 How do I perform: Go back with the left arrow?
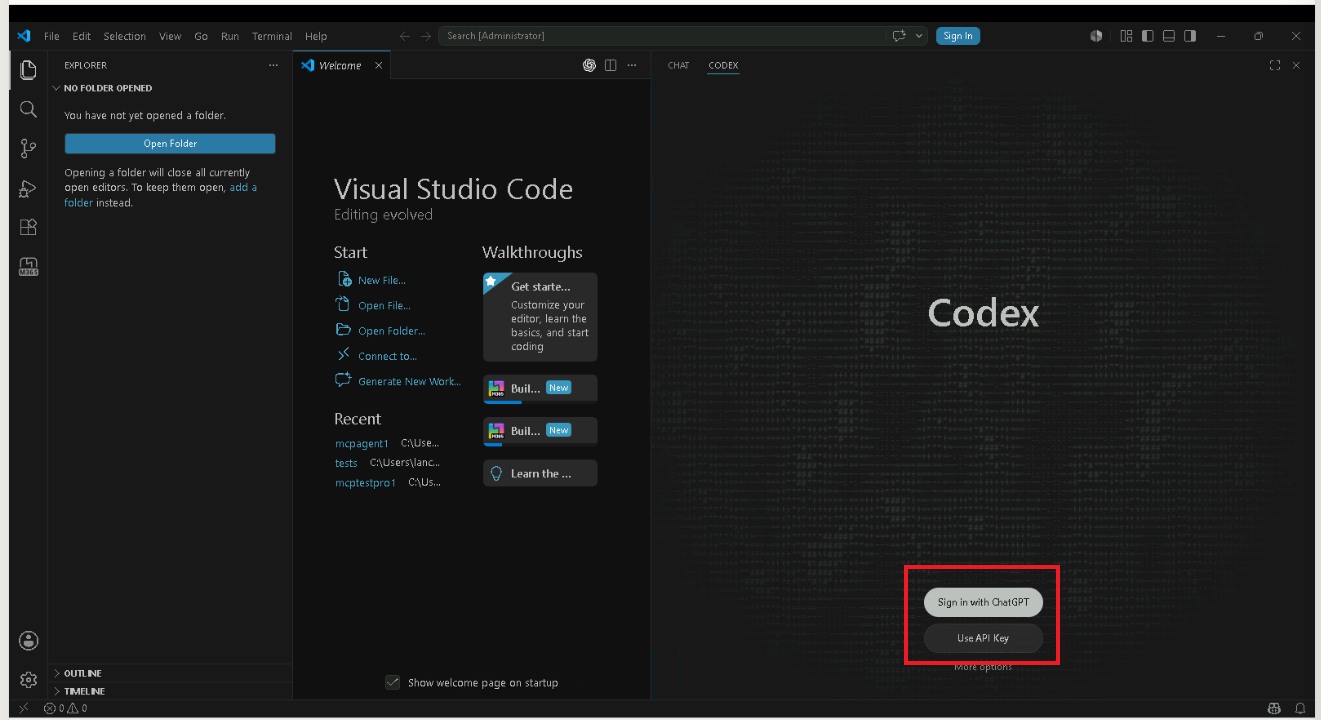coord(405,36)
